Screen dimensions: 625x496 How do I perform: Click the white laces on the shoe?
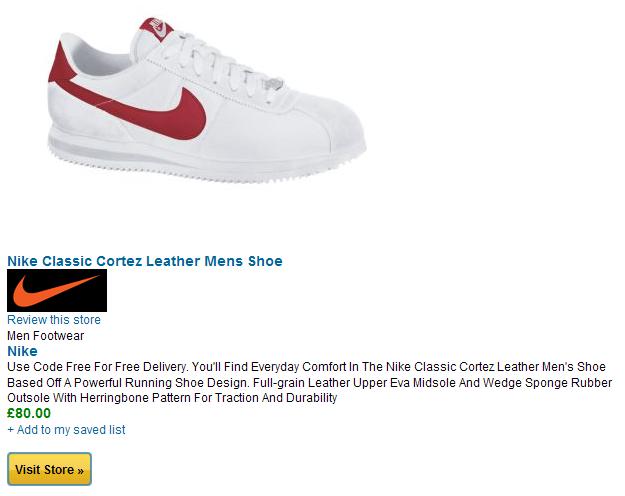(223, 68)
